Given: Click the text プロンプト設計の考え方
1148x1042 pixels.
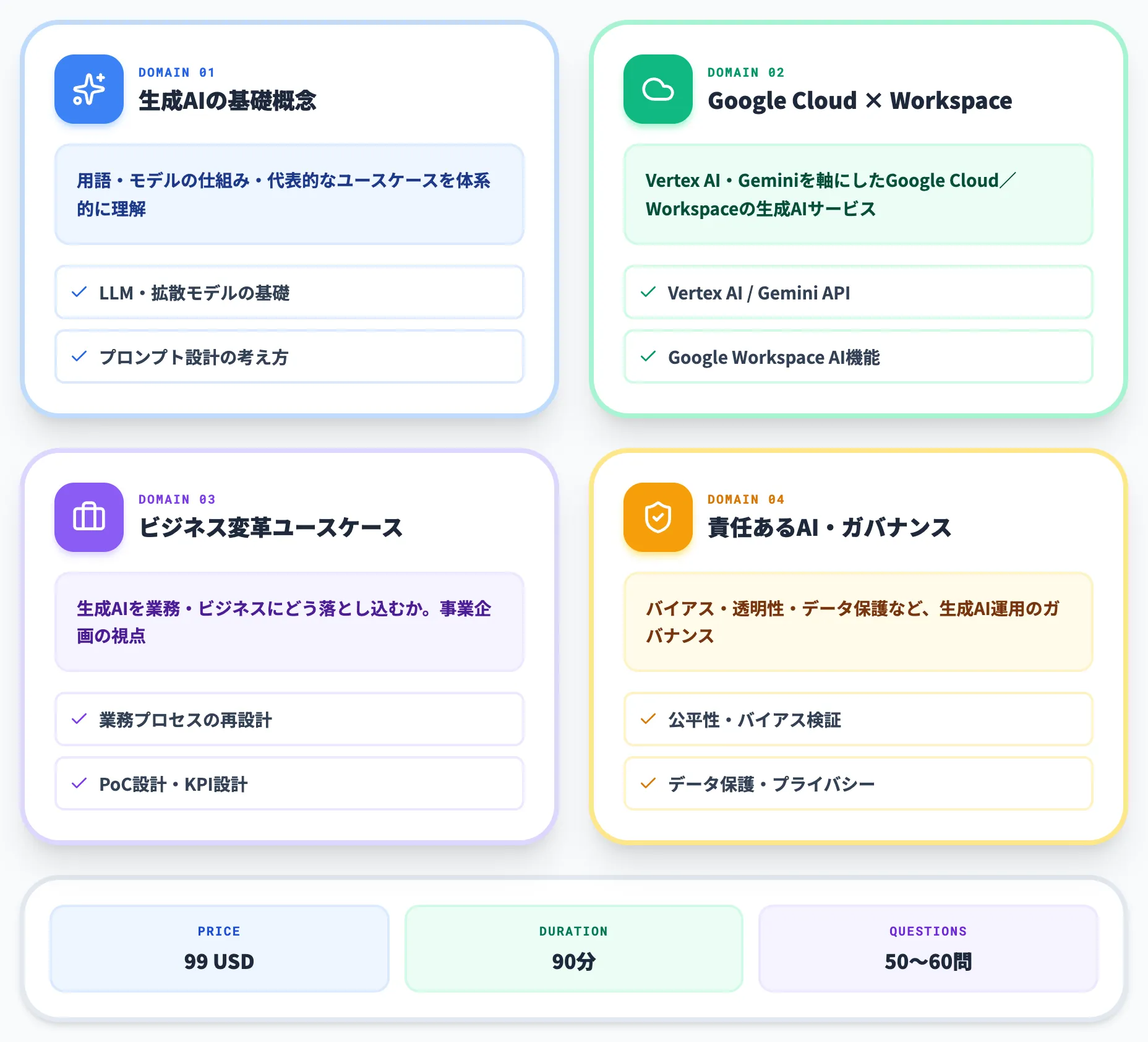Looking at the screenshot, I should coord(194,357).
